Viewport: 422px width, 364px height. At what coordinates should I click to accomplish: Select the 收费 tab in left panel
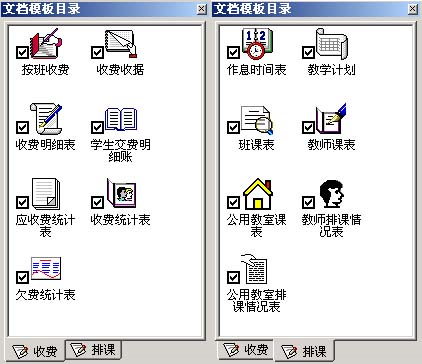[35, 351]
